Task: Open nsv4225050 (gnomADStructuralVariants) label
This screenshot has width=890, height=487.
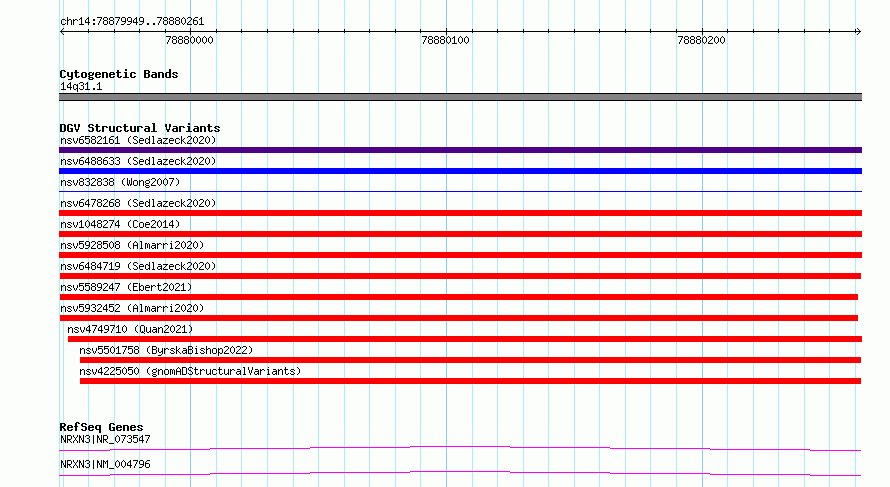Action: (x=190, y=371)
